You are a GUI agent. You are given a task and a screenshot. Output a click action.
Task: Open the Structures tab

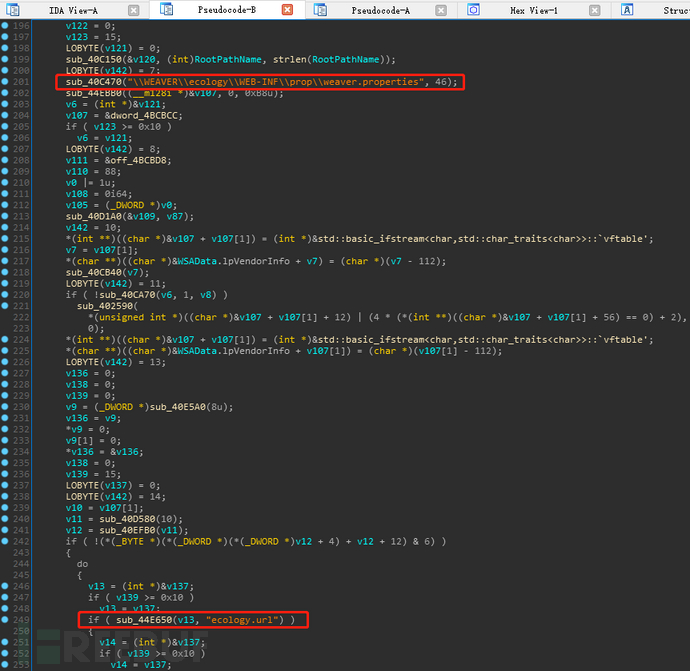(x=676, y=10)
